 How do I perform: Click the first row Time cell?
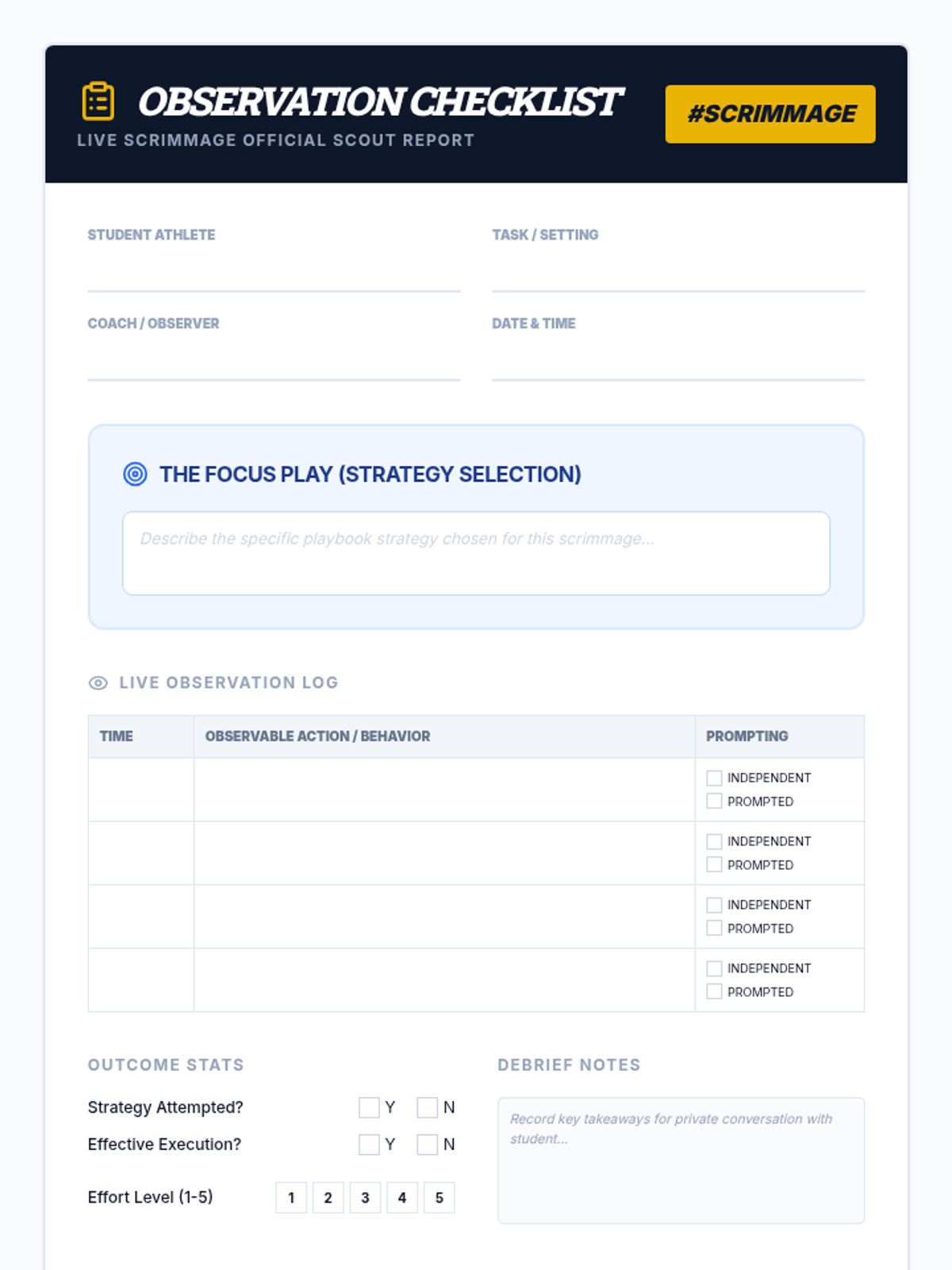click(141, 790)
